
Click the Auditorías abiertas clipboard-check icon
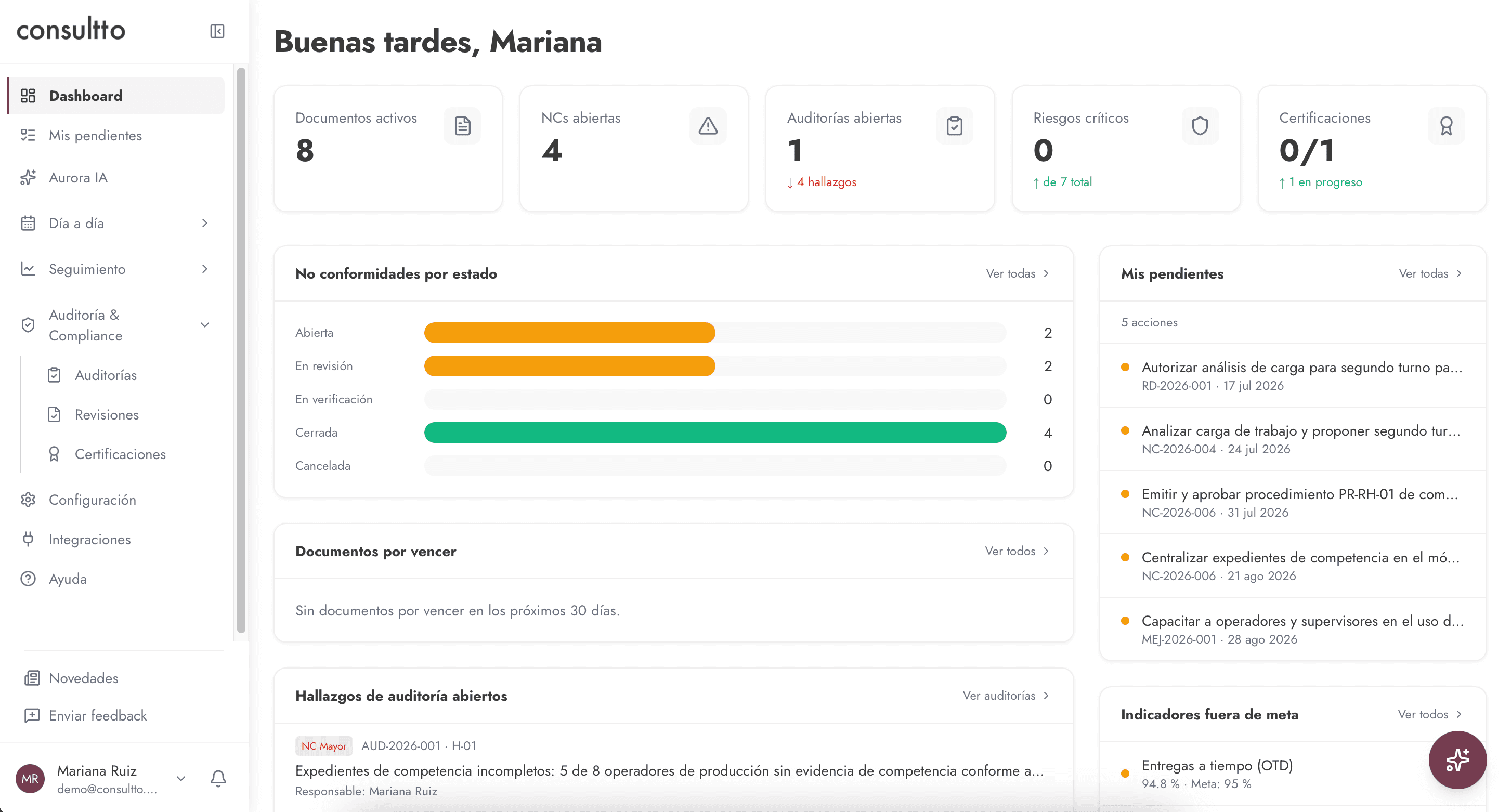click(x=954, y=125)
